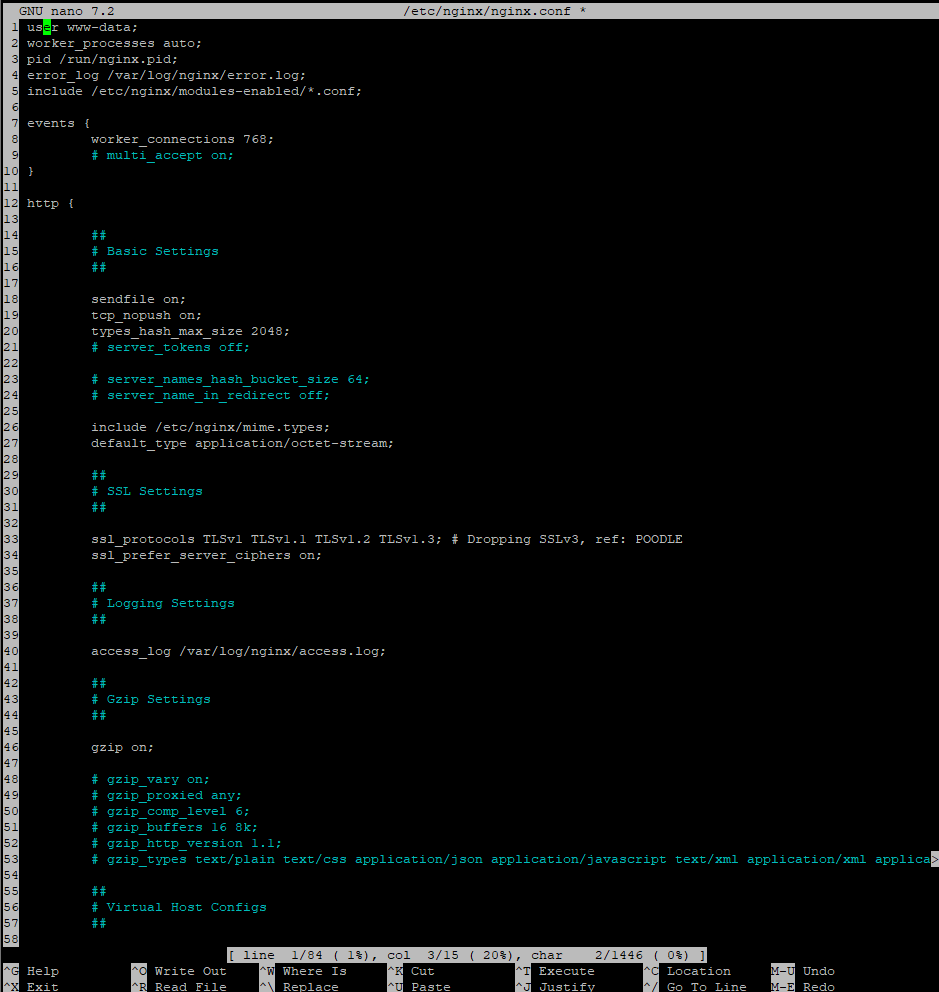Click the commented server_tokens off line
The image size is (939, 992).
tap(170, 347)
